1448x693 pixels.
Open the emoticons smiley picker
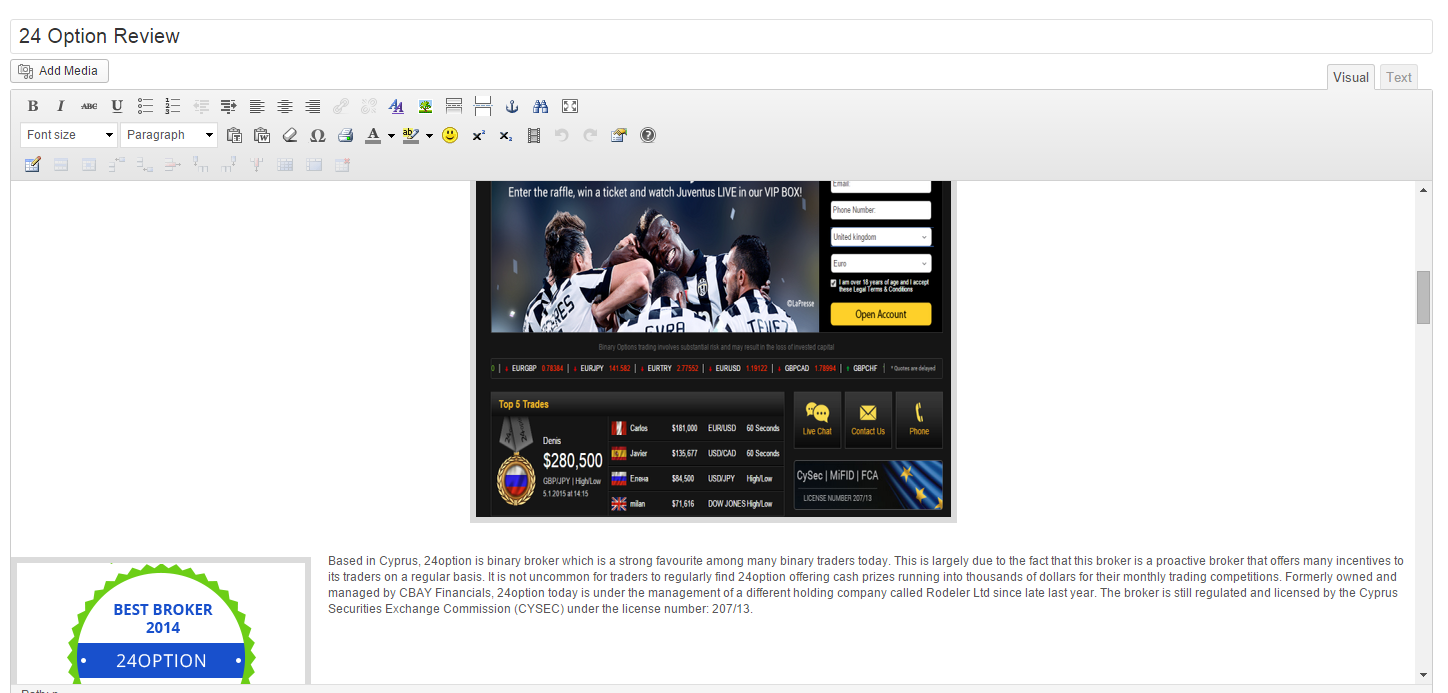pyautogui.click(x=450, y=135)
